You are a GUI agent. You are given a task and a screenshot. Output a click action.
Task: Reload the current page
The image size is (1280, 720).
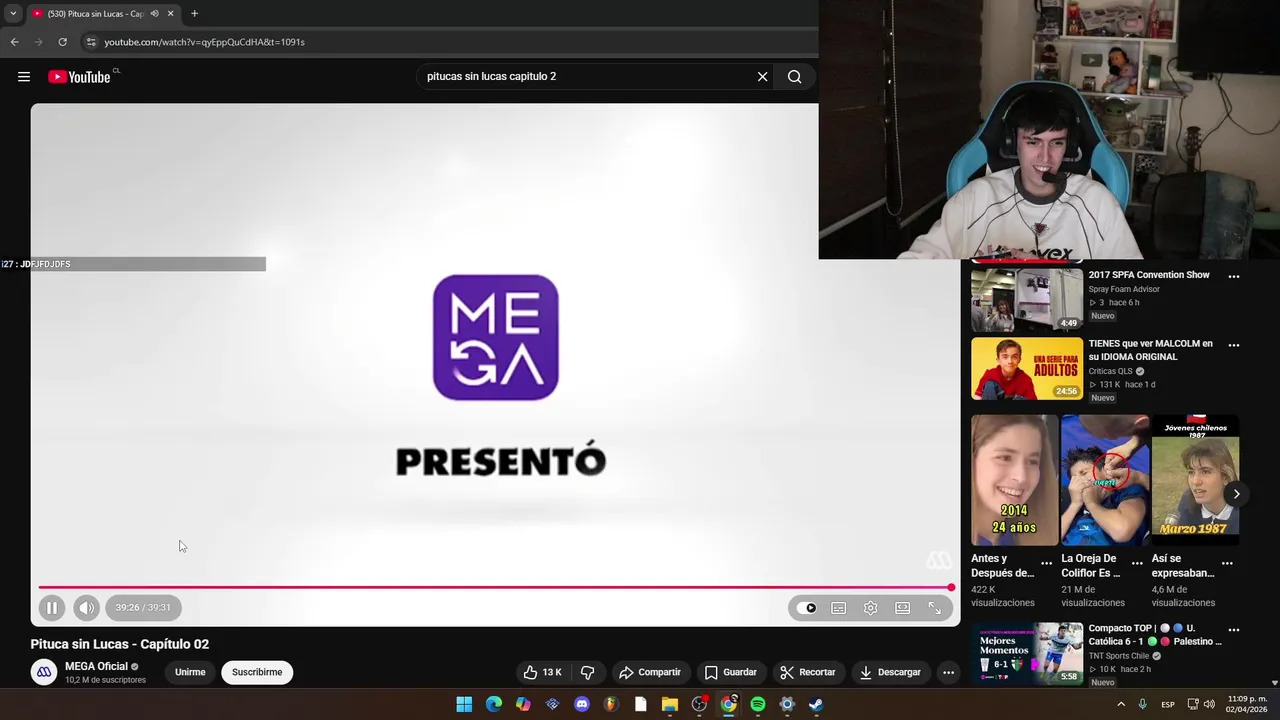[x=62, y=42]
